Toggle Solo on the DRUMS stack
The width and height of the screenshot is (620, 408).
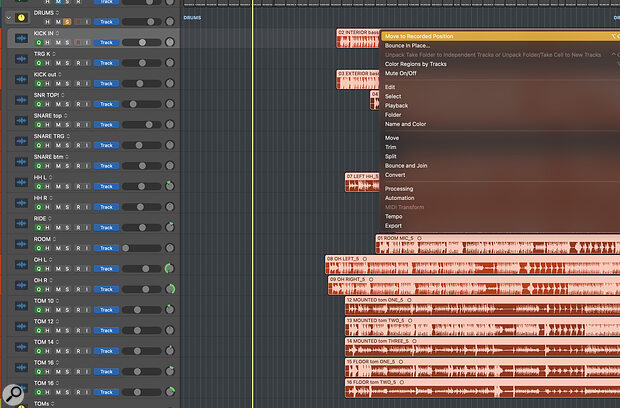tap(67, 22)
